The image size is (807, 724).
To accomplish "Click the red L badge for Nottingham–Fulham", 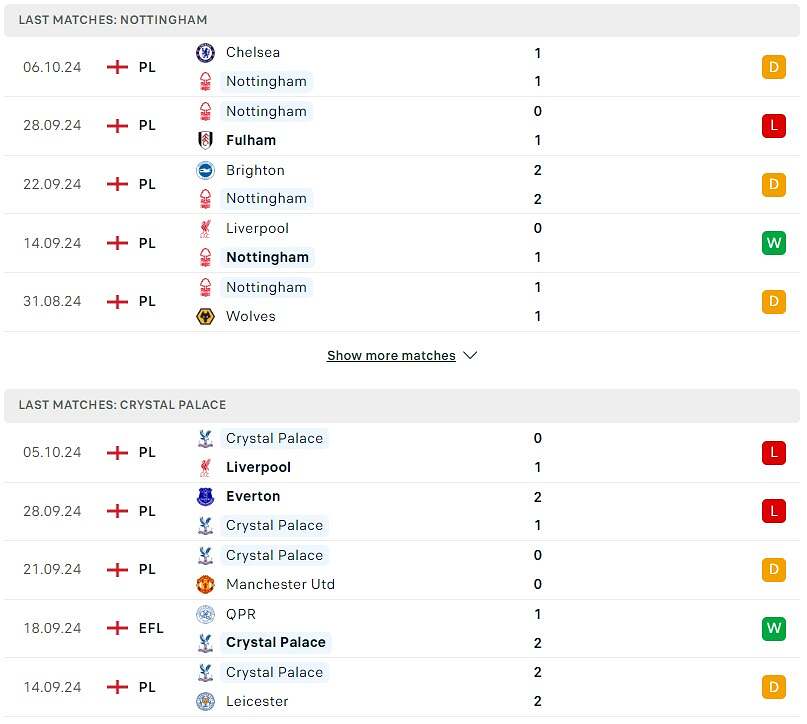I will [773, 126].
